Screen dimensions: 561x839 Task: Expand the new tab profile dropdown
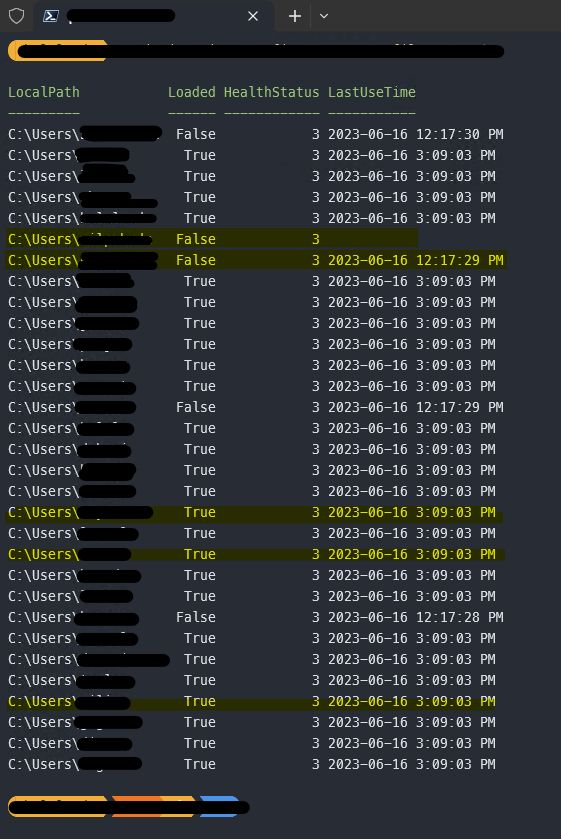tap(324, 17)
